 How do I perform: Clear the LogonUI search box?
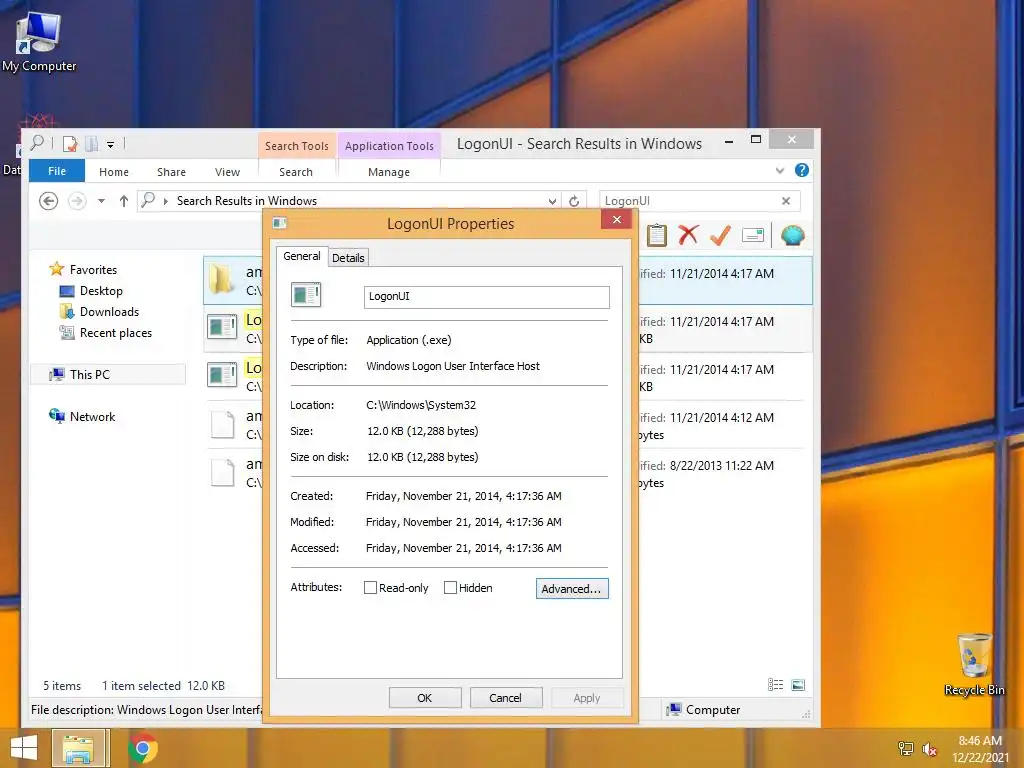pyautogui.click(x=786, y=201)
